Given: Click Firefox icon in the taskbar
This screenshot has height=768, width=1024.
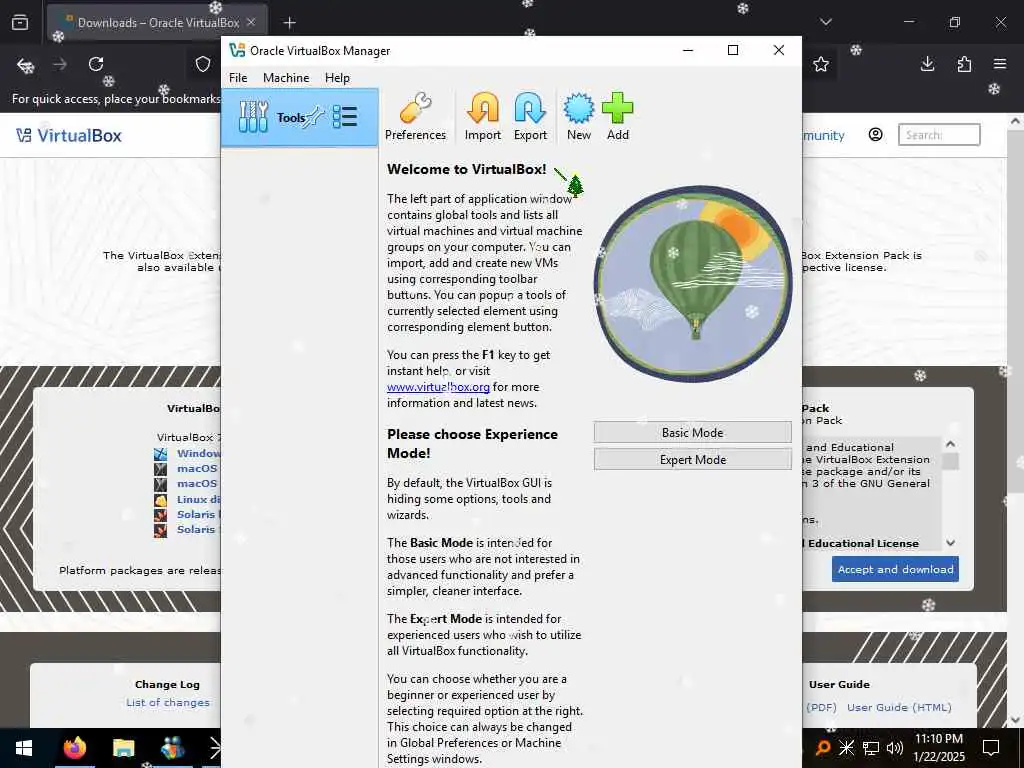Looking at the screenshot, I should 74,748.
